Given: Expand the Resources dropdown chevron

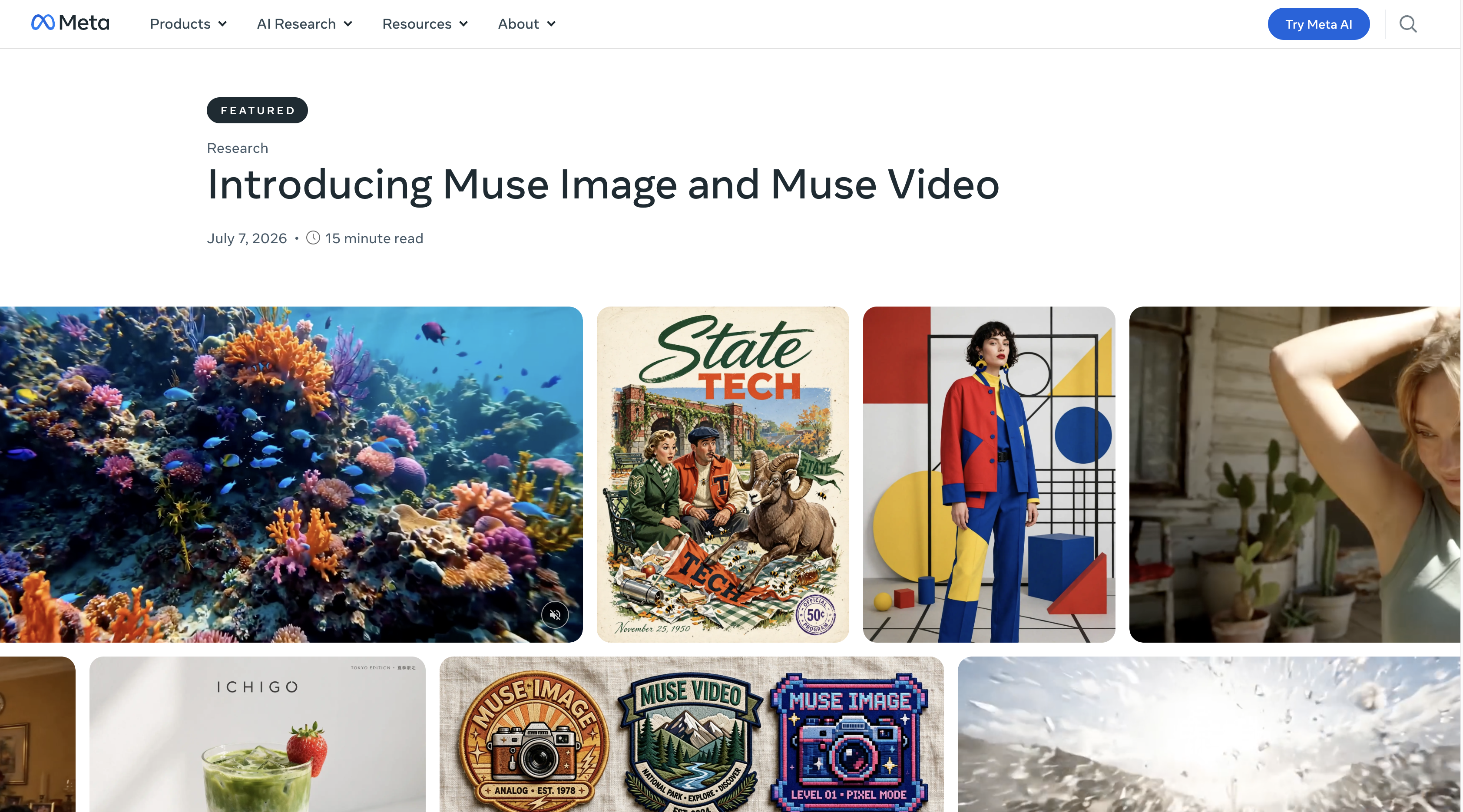Looking at the screenshot, I should (x=463, y=24).
